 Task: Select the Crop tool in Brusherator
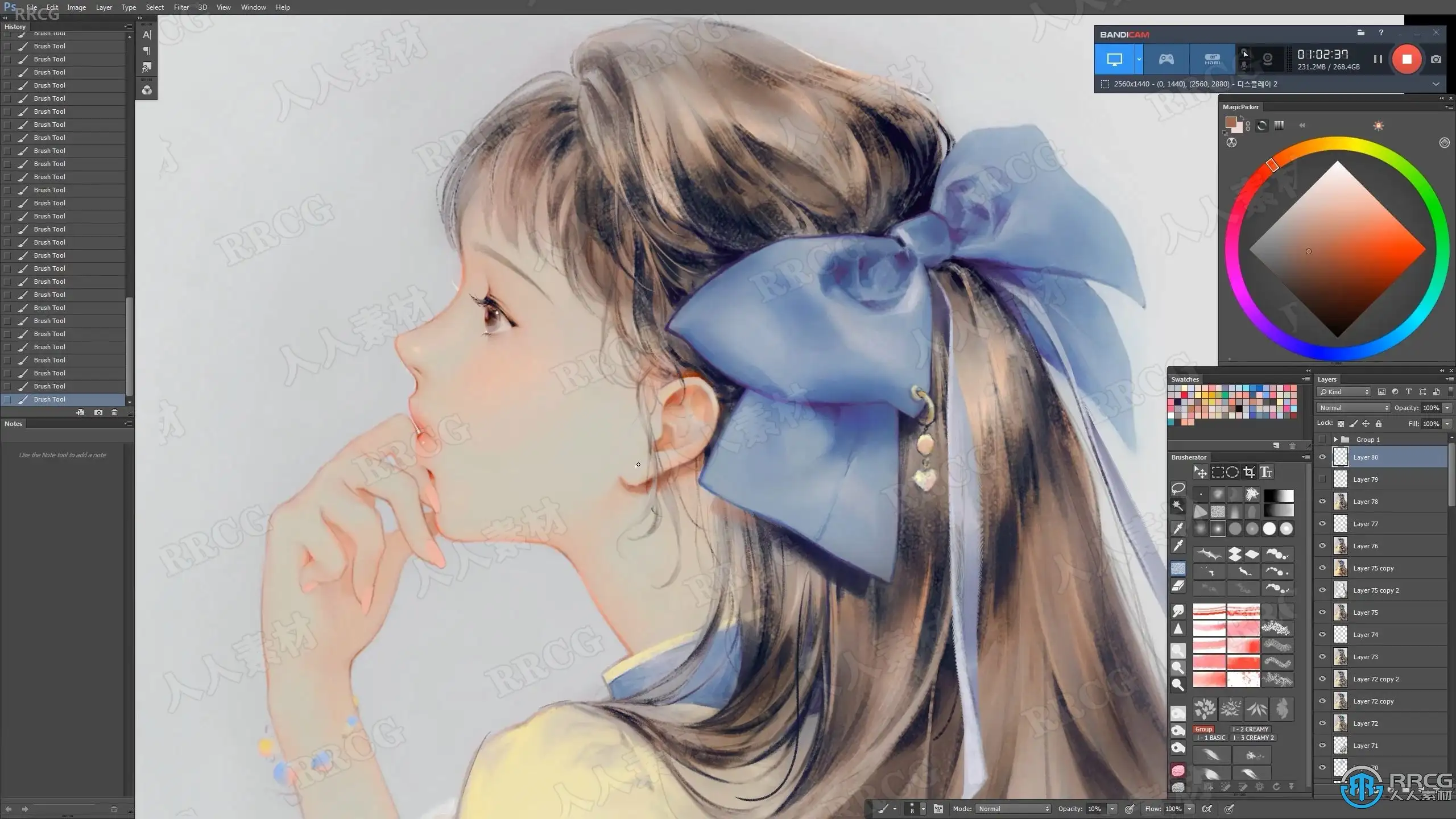click(1249, 472)
